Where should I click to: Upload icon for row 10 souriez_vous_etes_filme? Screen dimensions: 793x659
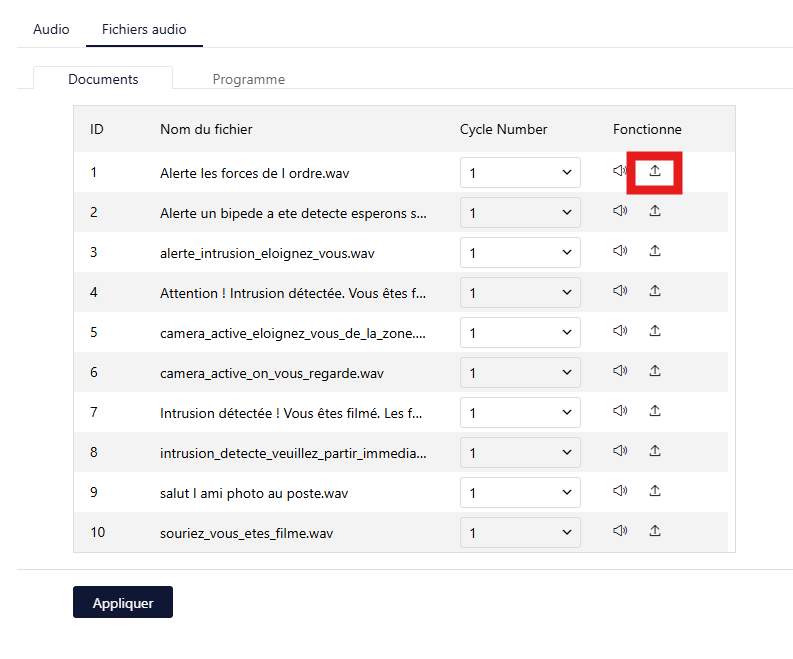[x=655, y=531]
